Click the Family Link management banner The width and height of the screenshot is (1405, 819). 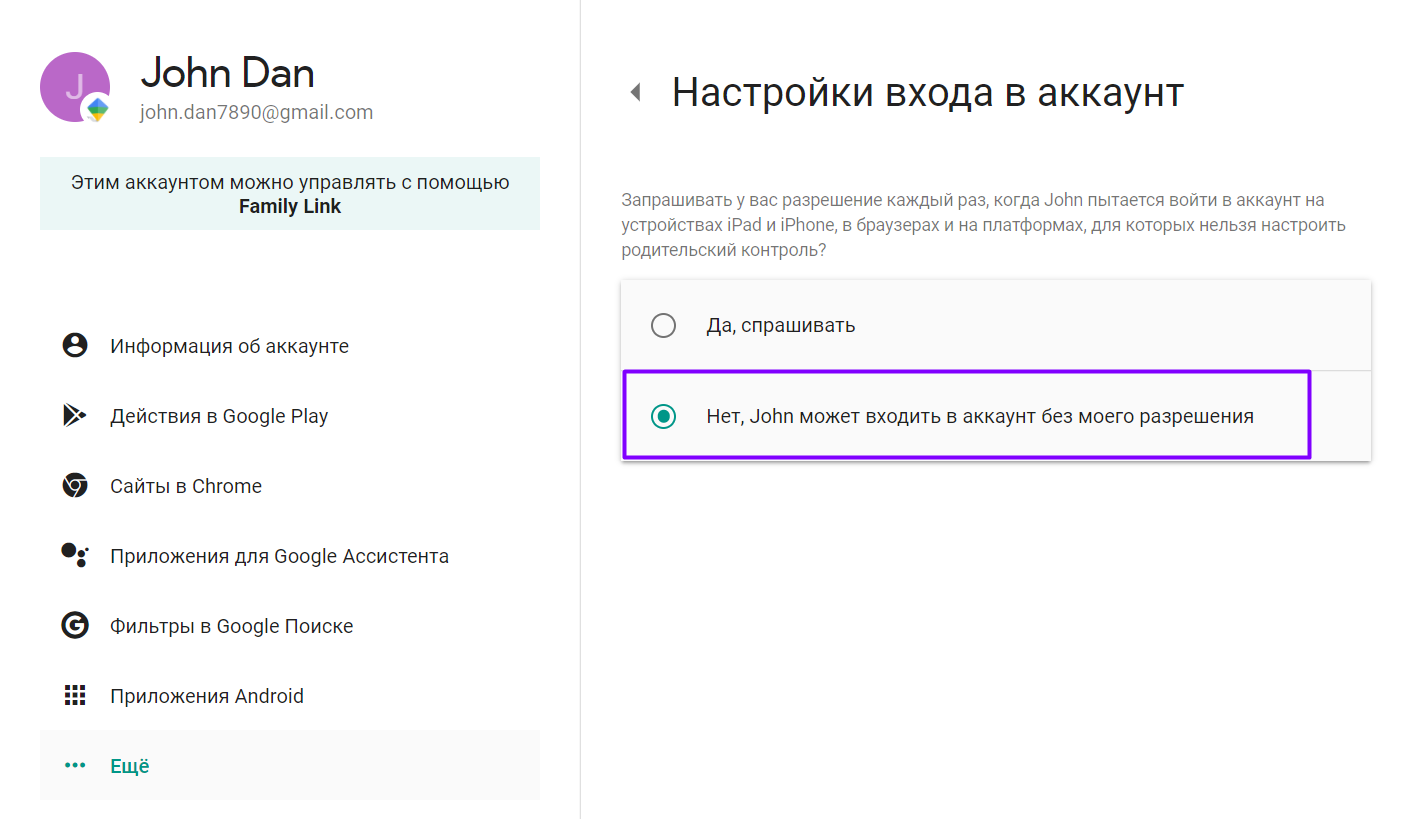pos(290,194)
